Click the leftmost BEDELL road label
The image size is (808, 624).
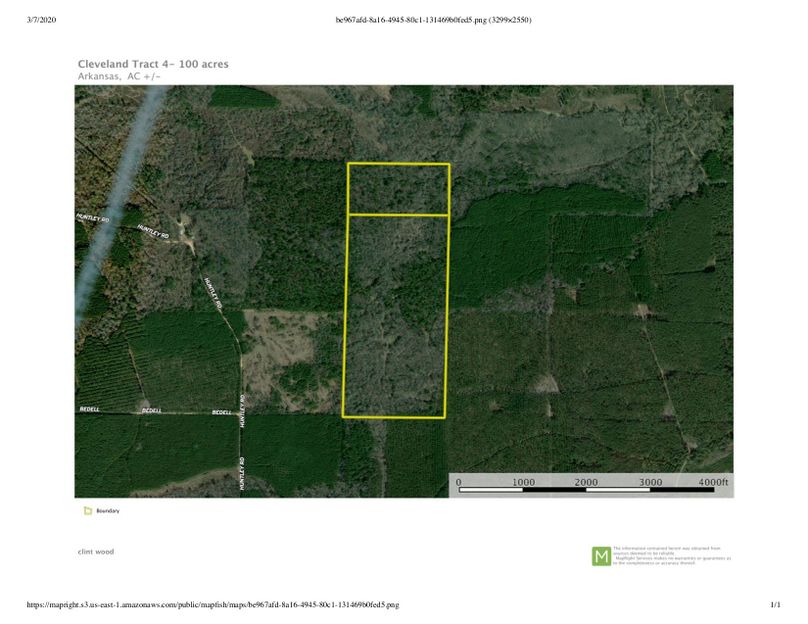[91, 410]
